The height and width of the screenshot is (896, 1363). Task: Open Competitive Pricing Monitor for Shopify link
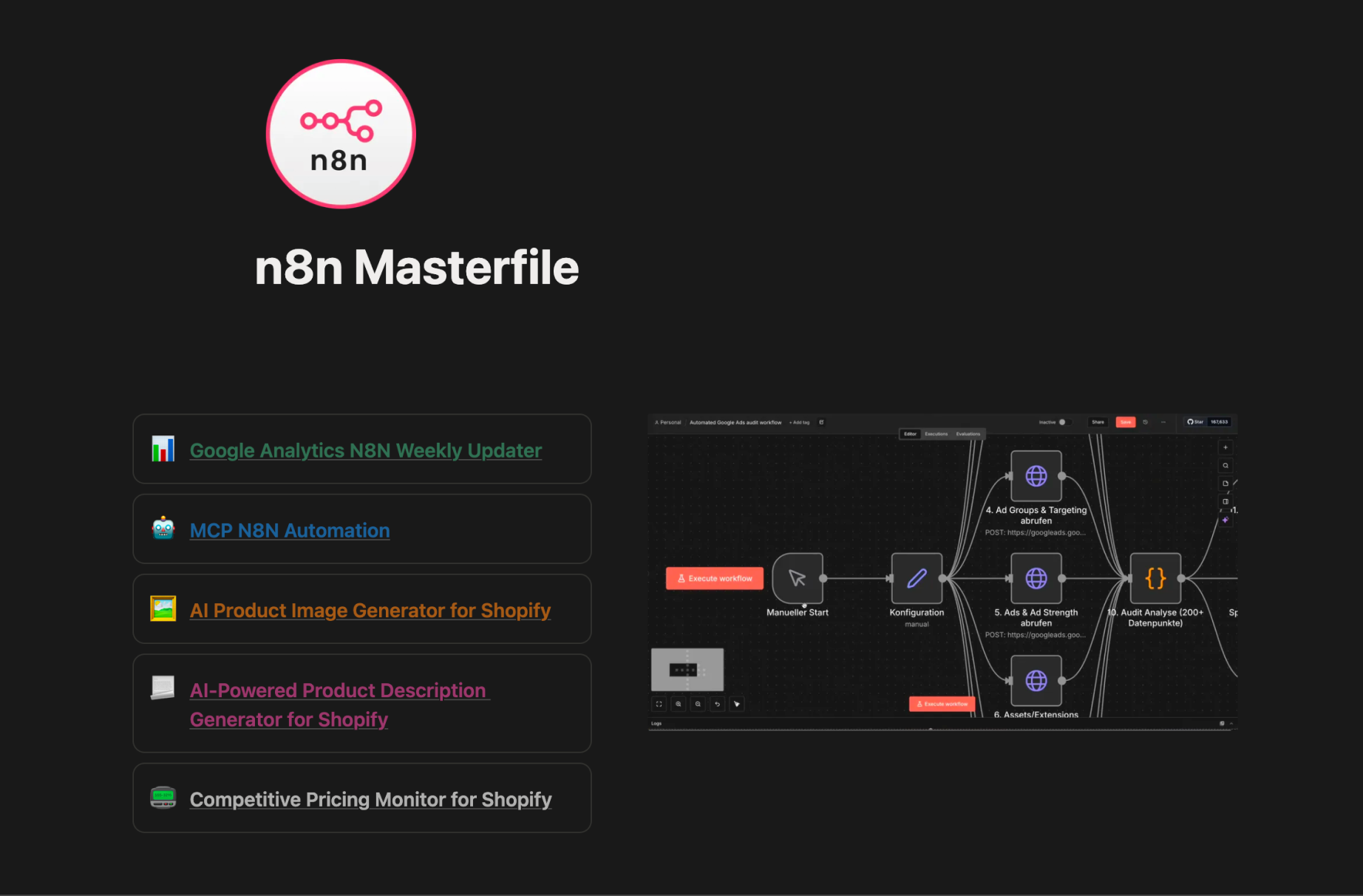(x=370, y=799)
